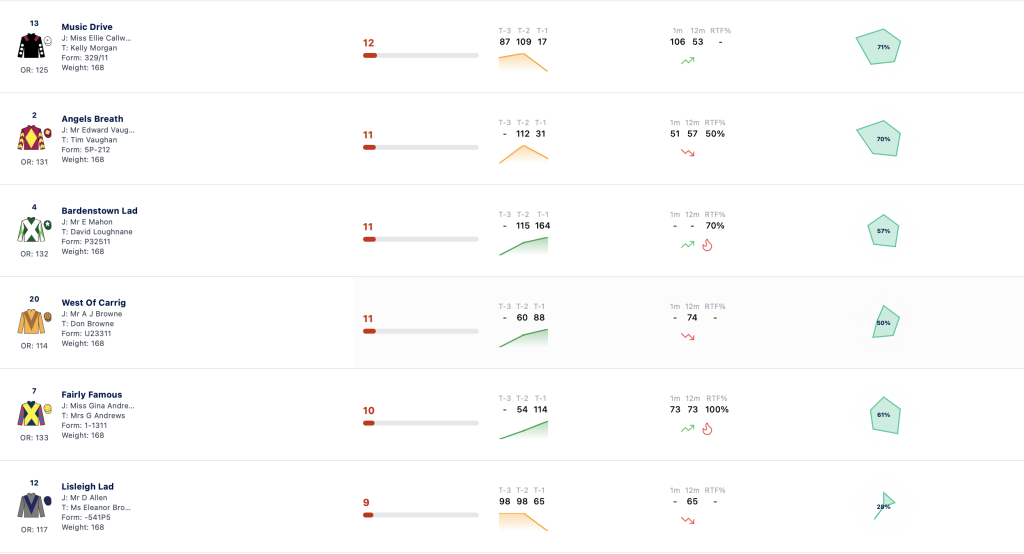Viewport: 1024px width, 554px height.
Task: Click Fairly Famous score bar showing 10
Action: (421, 423)
